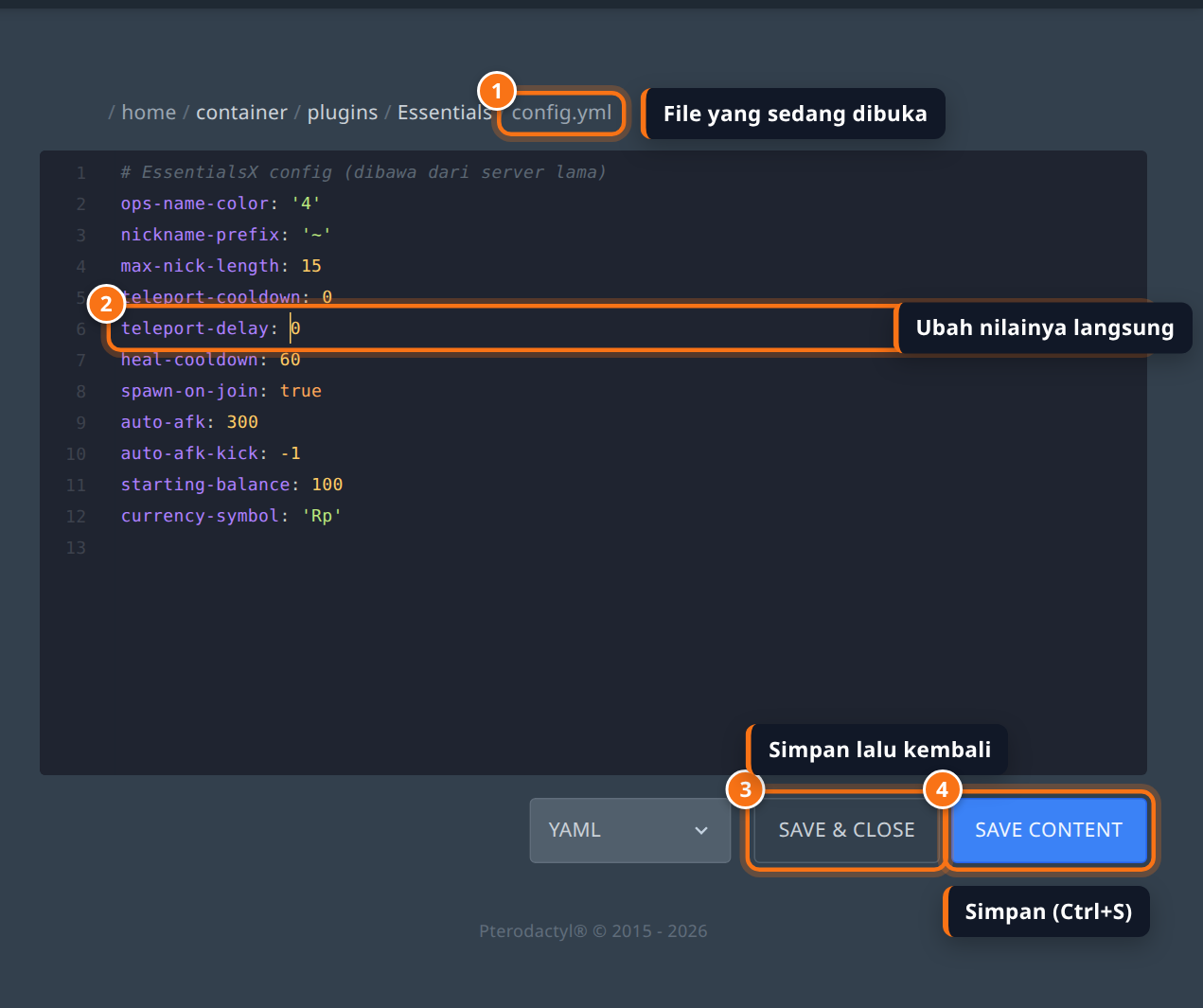Click the auto-afk-kick: -1 line

tap(210, 453)
